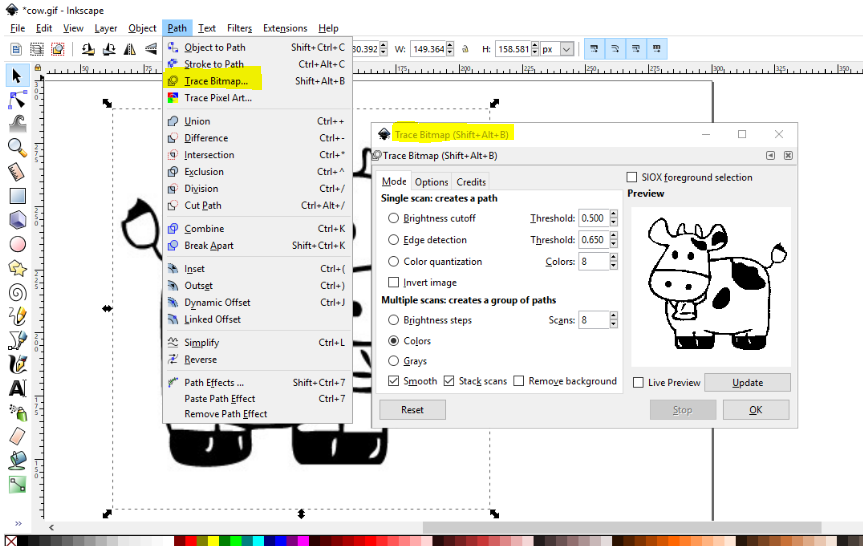Select the Text tool
Screen dimensions: 863x546
pos(18,388)
